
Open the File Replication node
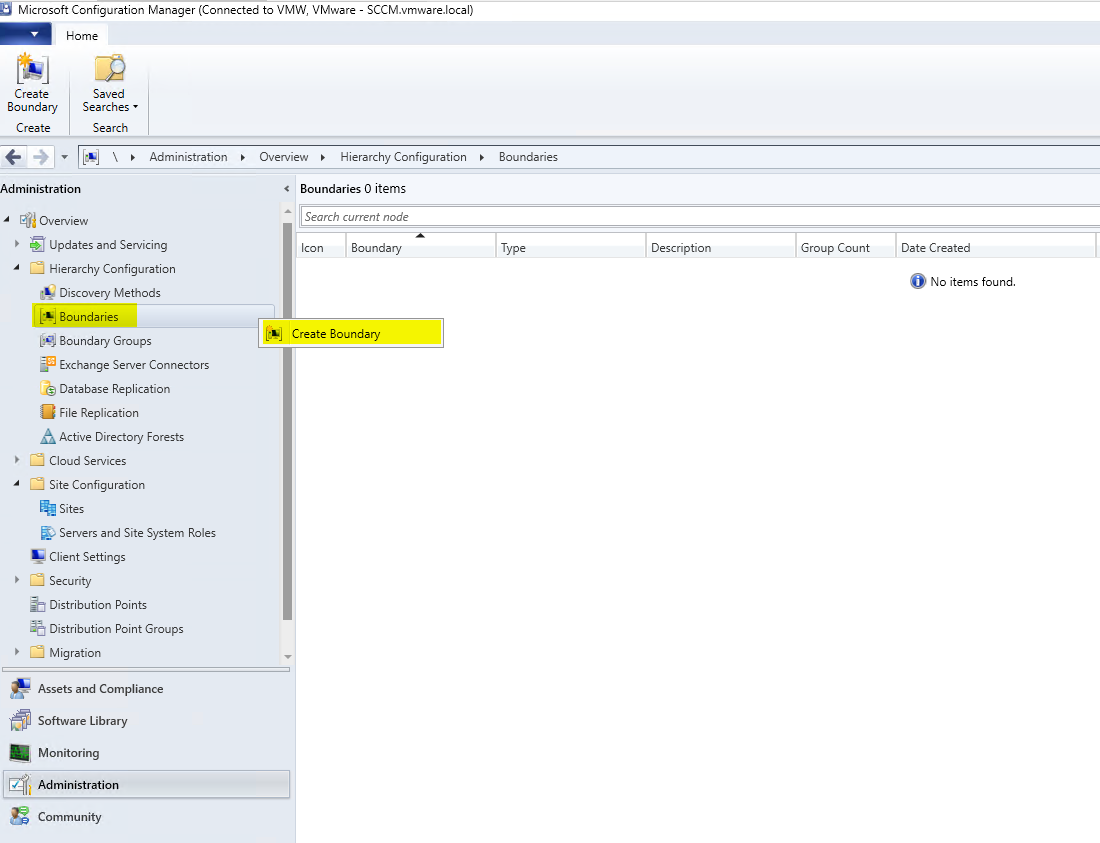[98, 413]
